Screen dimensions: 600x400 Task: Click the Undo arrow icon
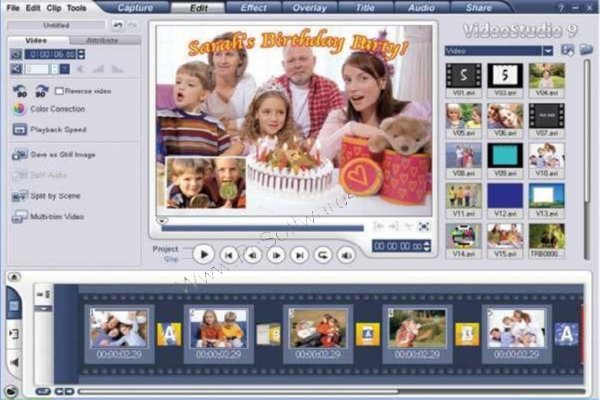click(x=118, y=26)
